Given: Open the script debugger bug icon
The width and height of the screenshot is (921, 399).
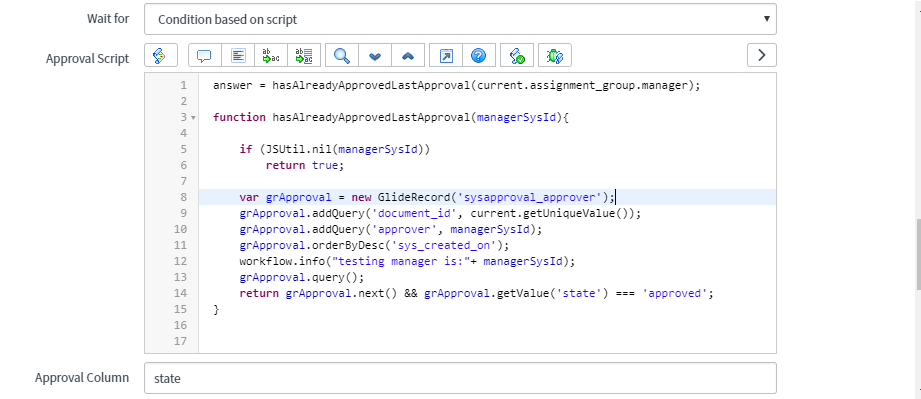Looking at the screenshot, I should tap(555, 55).
